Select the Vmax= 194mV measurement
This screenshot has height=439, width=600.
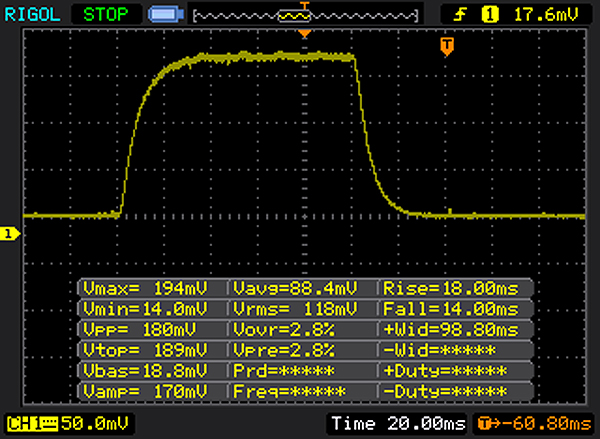pyautogui.click(x=152, y=288)
